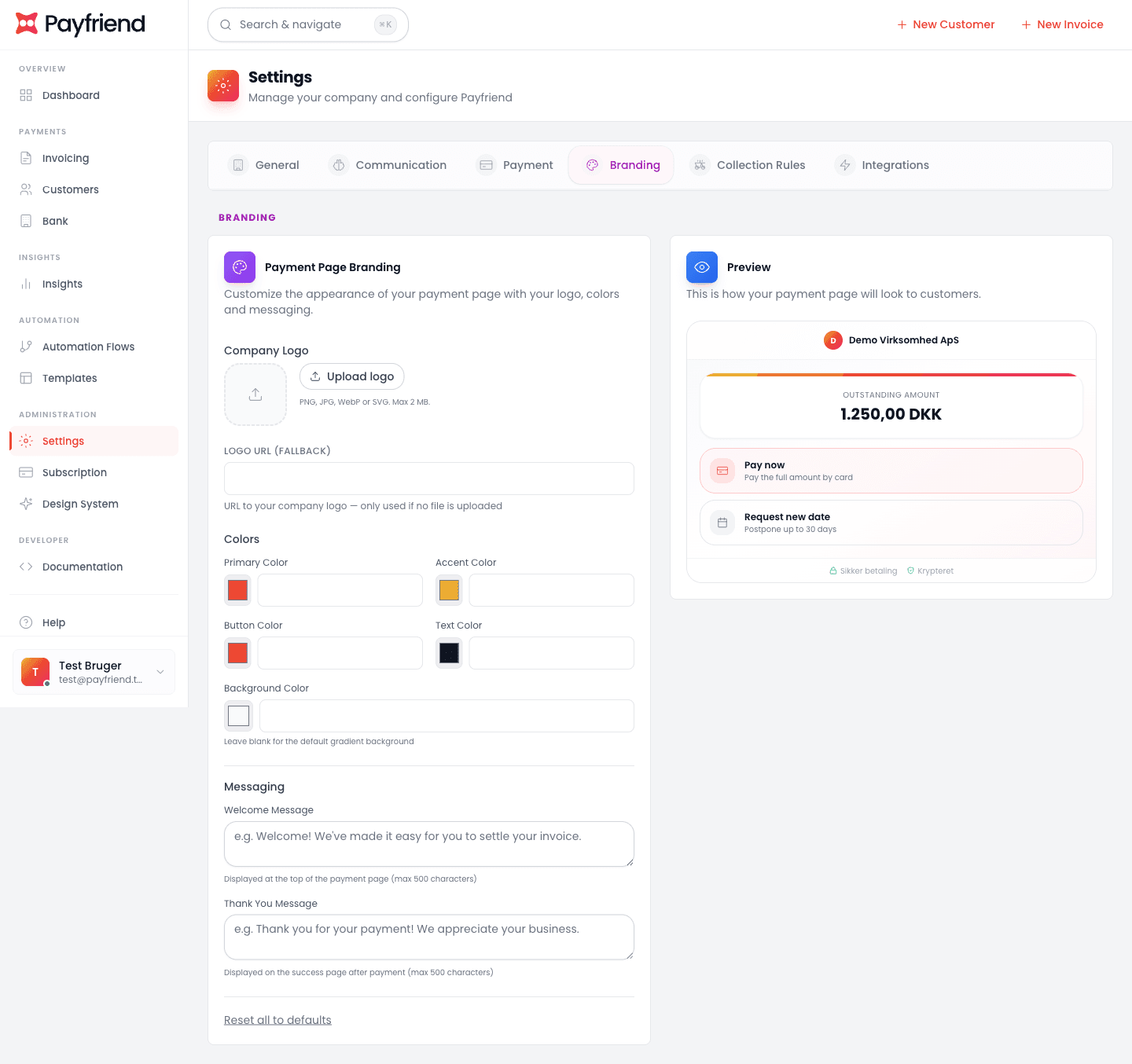Click the Bank icon in Payments section
The height and width of the screenshot is (1064, 1132).
tap(26, 221)
